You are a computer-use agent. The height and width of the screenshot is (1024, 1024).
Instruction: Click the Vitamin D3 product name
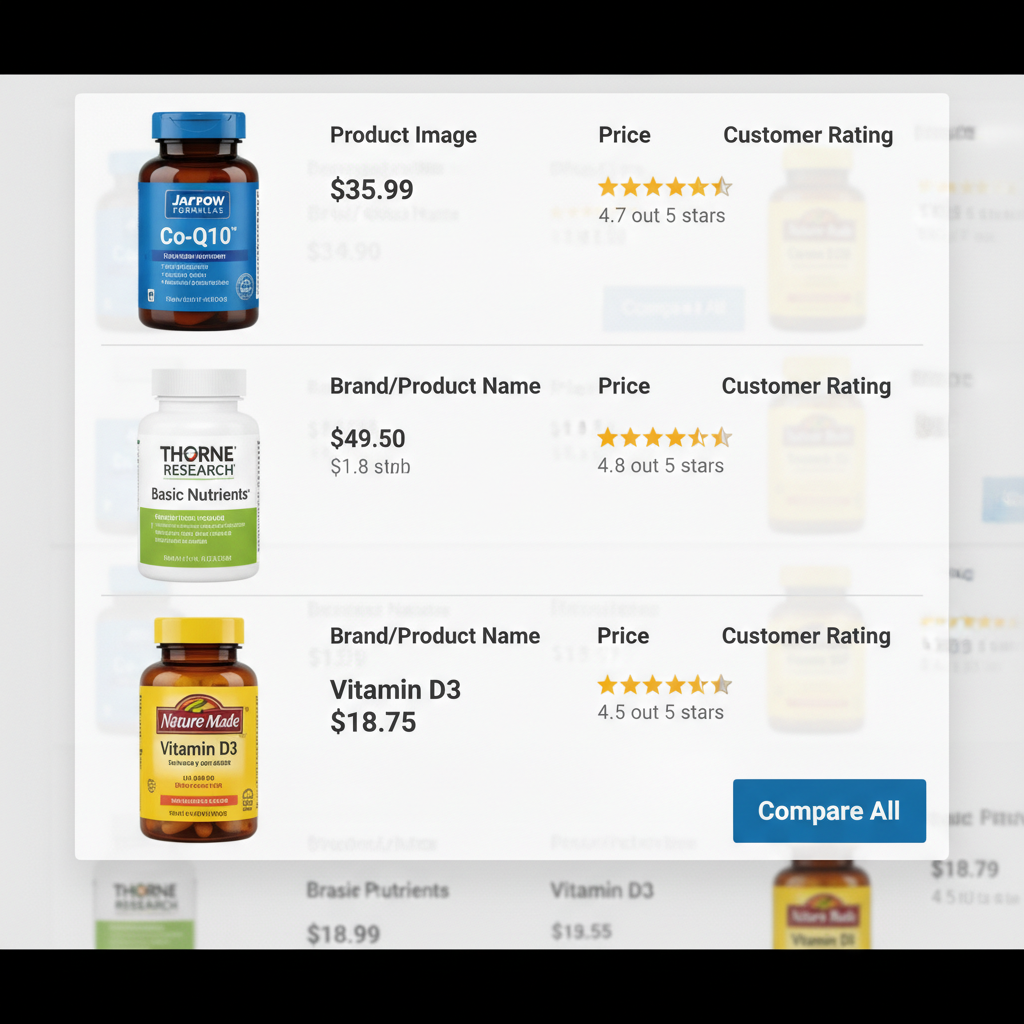pos(395,690)
